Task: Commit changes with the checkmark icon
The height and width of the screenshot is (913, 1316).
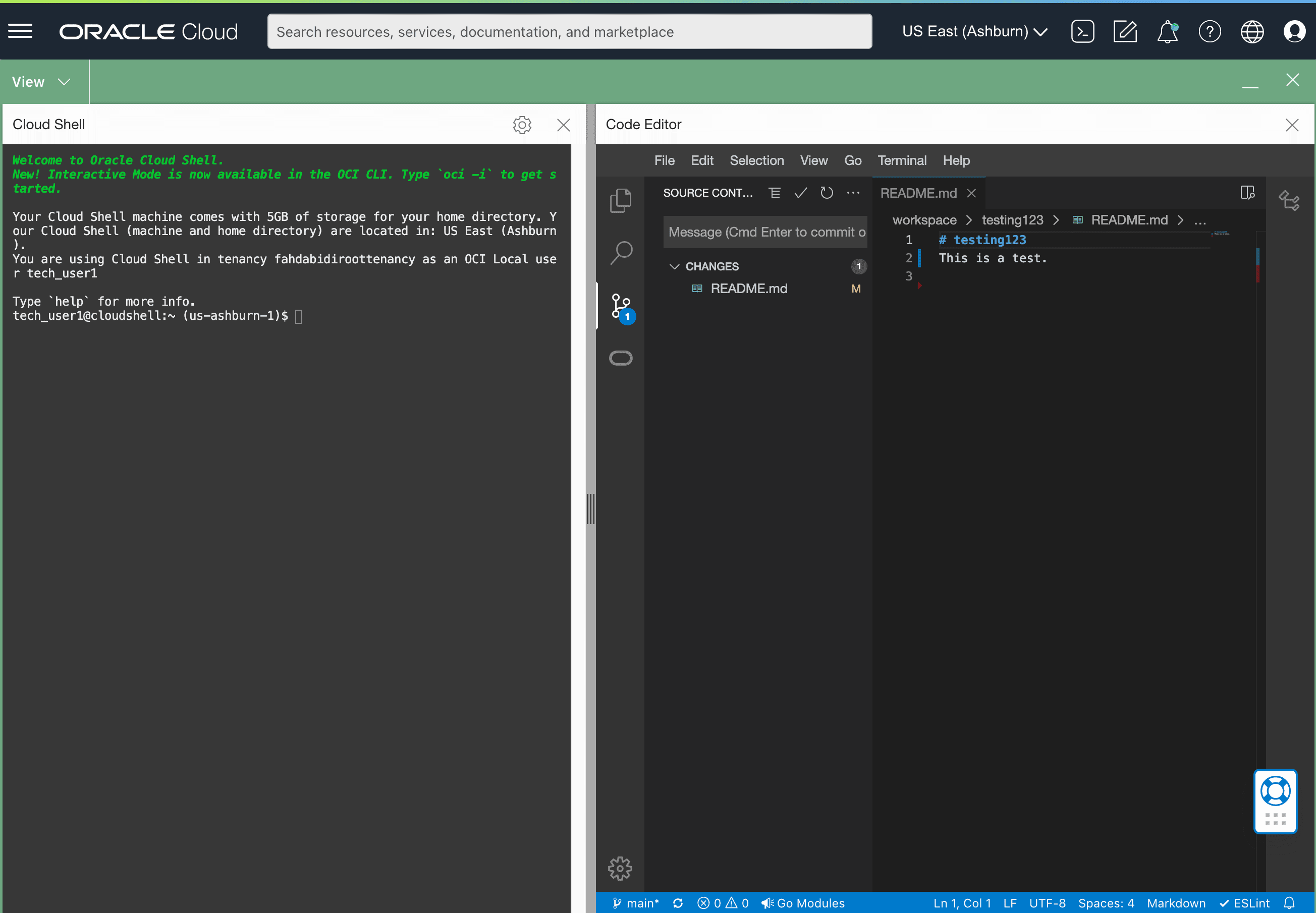Action: click(800, 193)
